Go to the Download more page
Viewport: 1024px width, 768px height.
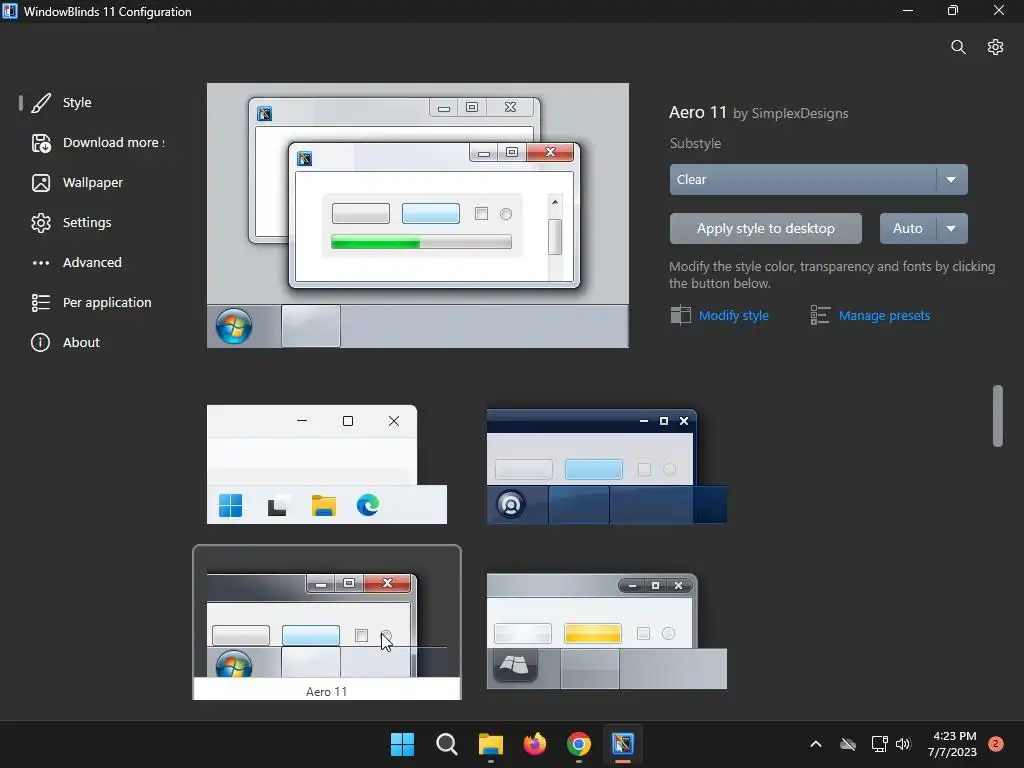coord(113,142)
